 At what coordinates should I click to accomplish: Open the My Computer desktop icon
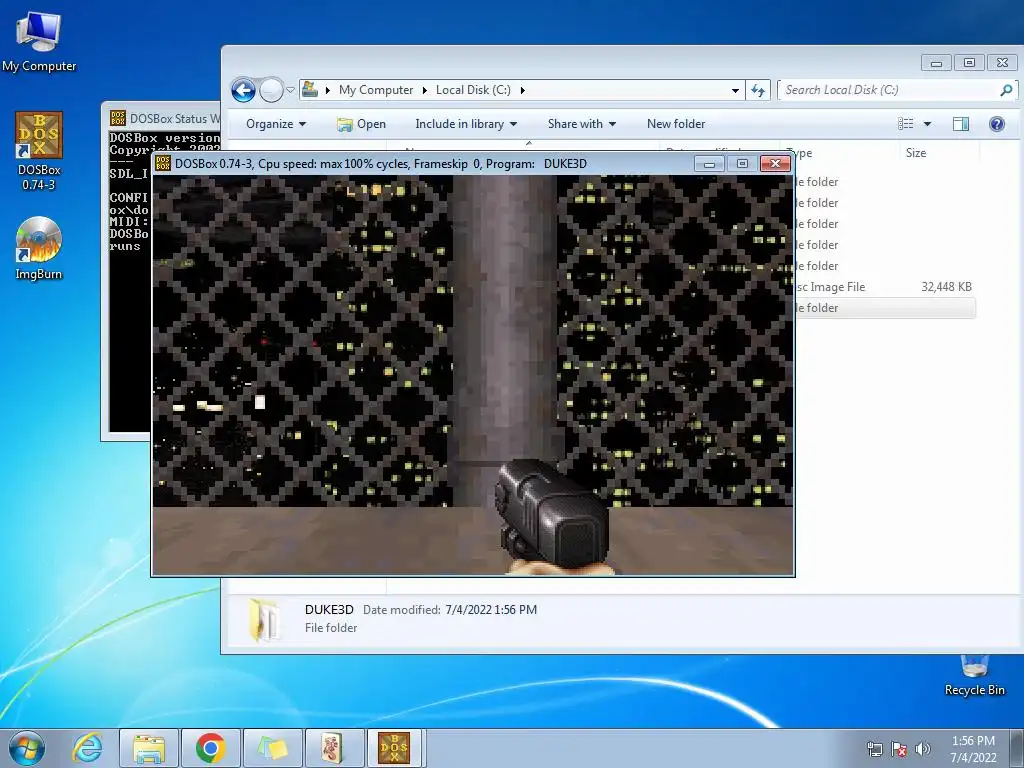[39, 42]
